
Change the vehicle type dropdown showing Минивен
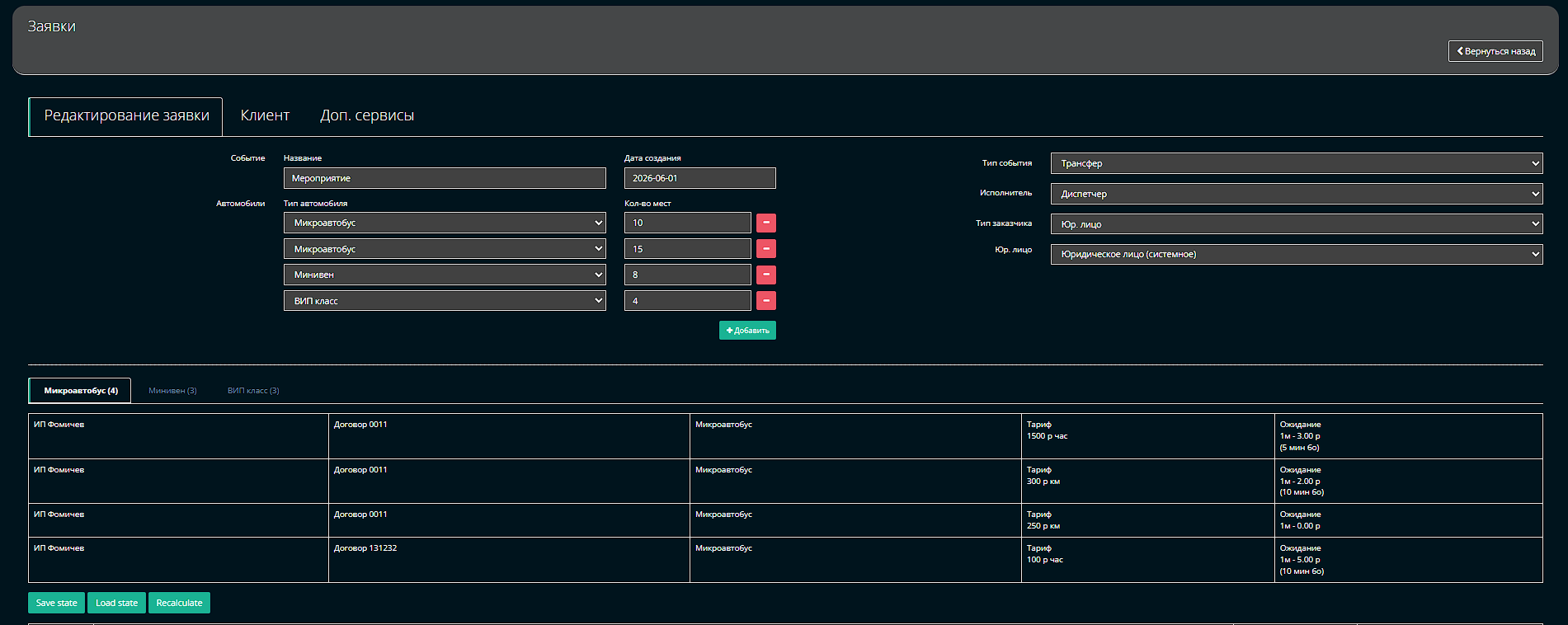click(445, 275)
